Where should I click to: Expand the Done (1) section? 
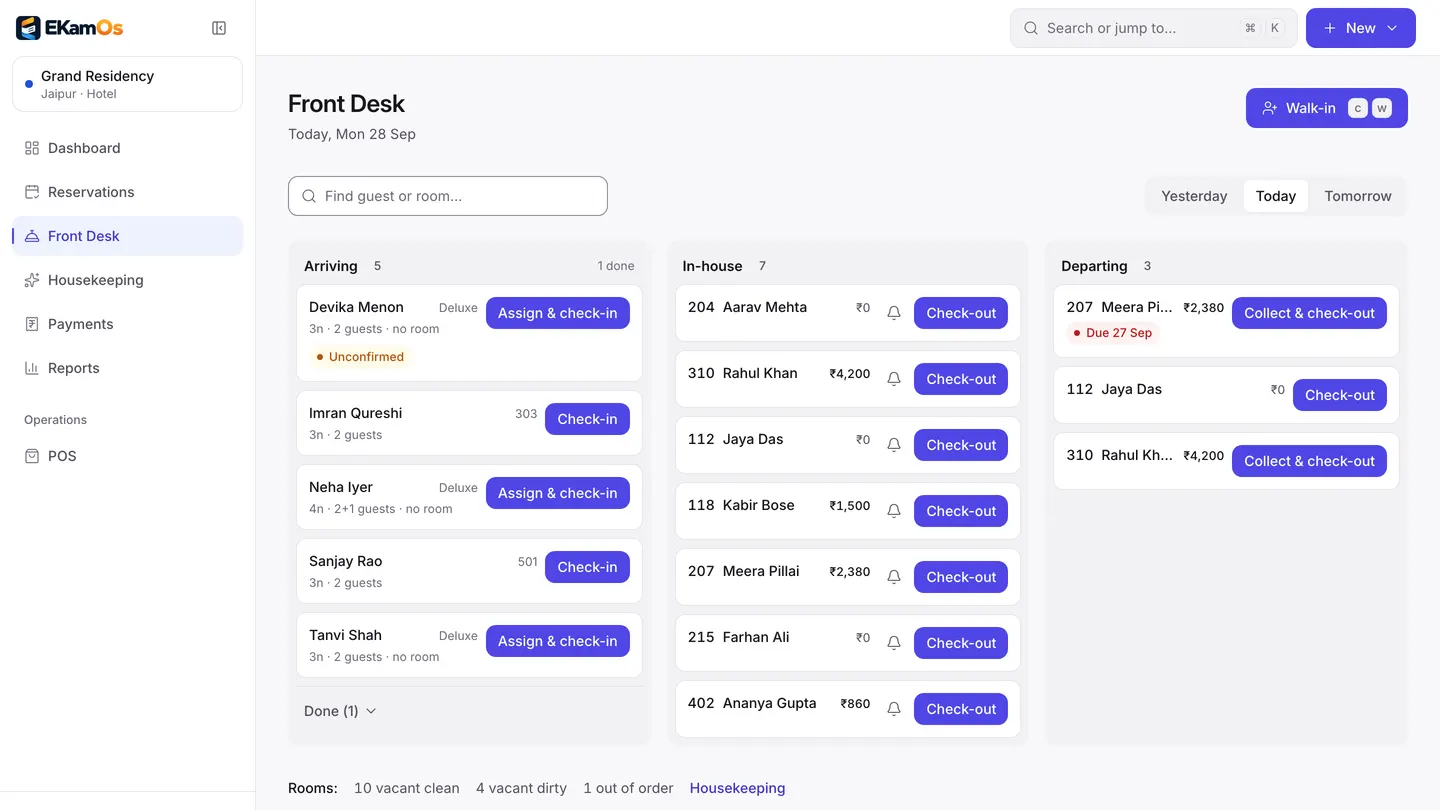340,711
